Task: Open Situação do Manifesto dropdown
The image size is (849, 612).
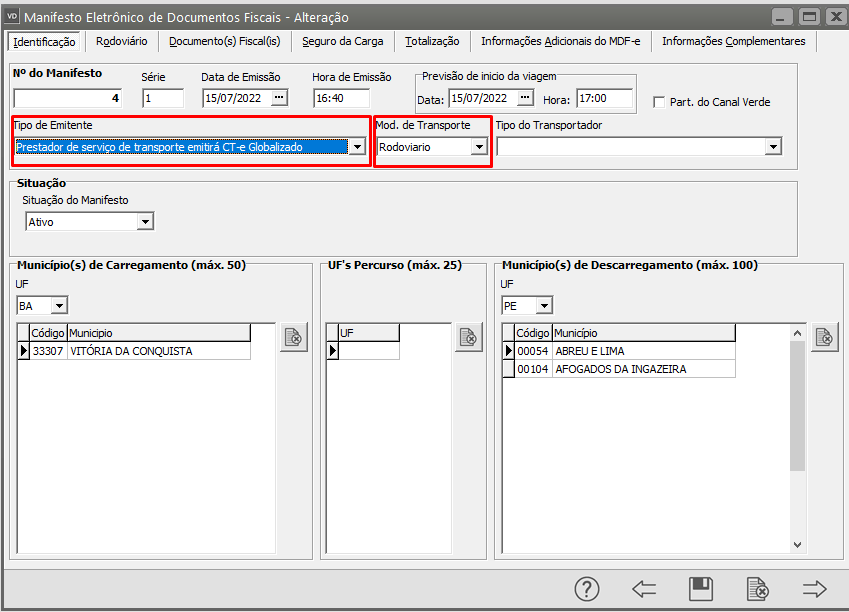Action: pyautogui.click(x=146, y=222)
